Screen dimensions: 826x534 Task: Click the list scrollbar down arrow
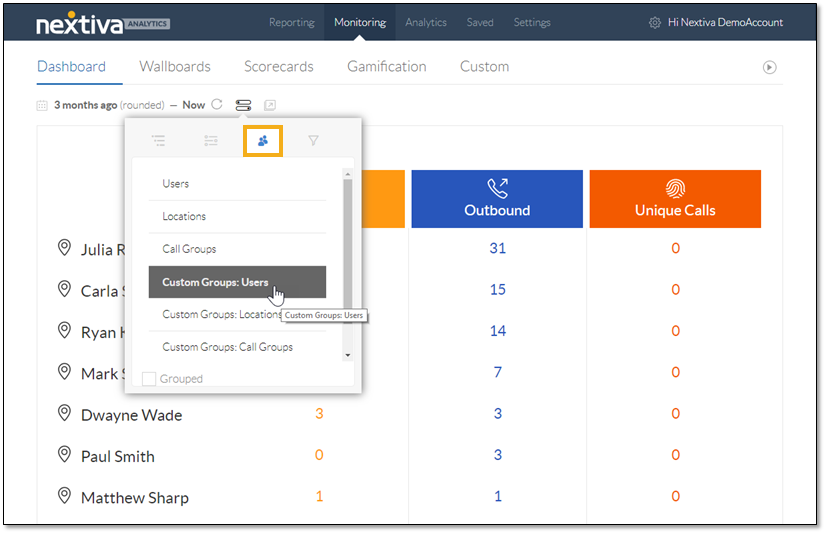(348, 355)
